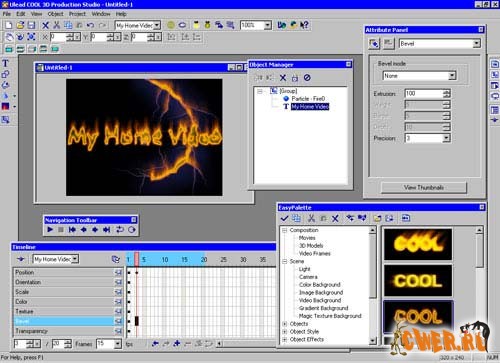The height and width of the screenshot is (363, 500).
Task: Jump to first frame in Navigation Toolbar
Action: tap(72, 230)
